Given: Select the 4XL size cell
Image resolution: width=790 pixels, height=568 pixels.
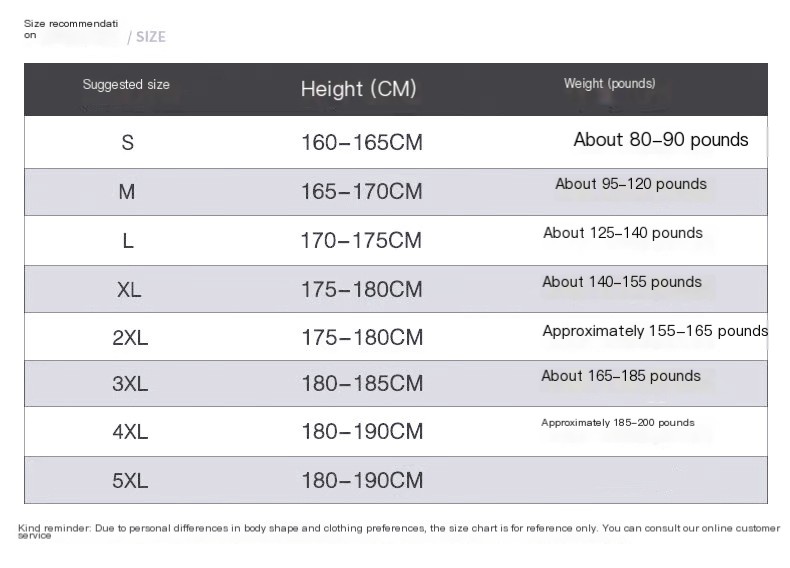Looking at the screenshot, I should (130, 432).
